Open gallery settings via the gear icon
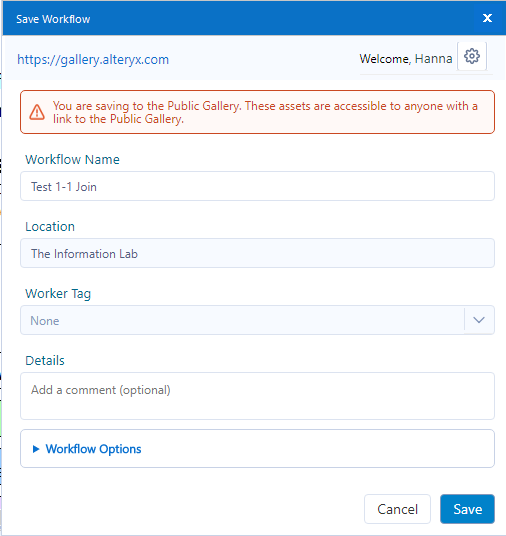Viewport: 506px width, 536px height. tap(472, 56)
